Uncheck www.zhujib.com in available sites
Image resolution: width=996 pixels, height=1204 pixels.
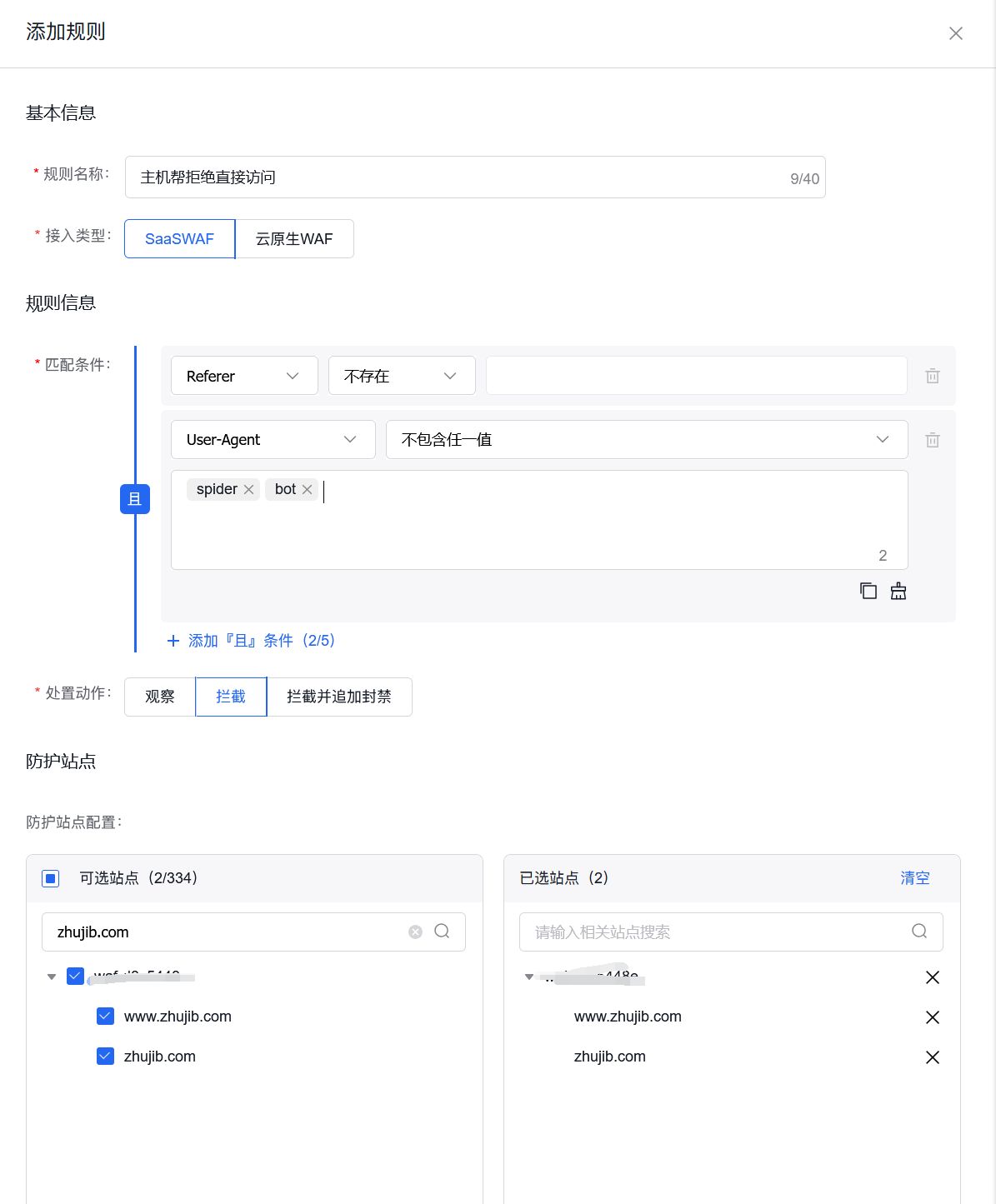[x=106, y=1017]
